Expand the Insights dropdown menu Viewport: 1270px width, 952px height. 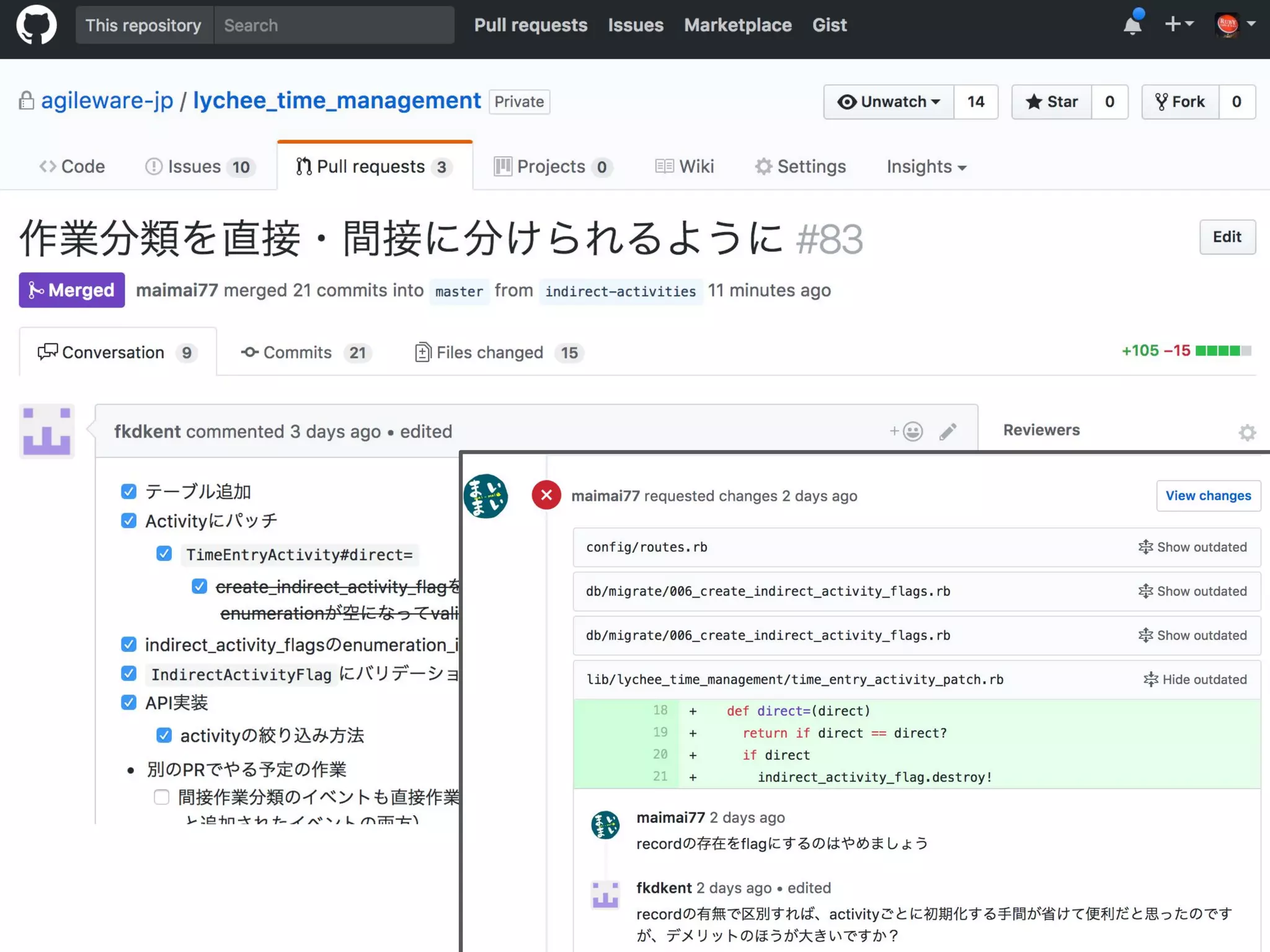tap(926, 167)
